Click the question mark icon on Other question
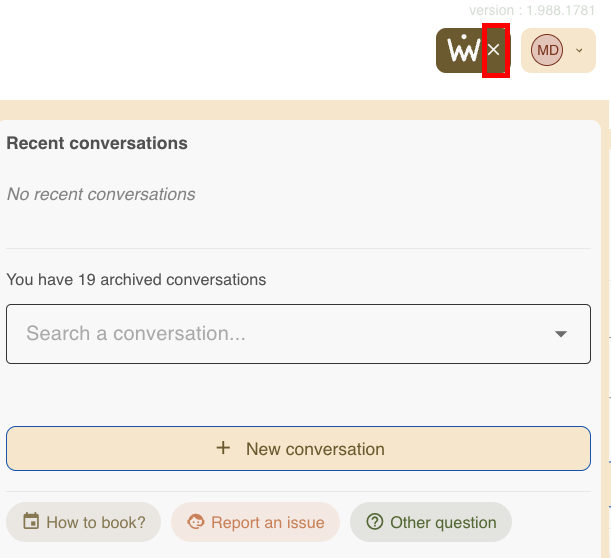This screenshot has width=611, height=558. coord(375,521)
